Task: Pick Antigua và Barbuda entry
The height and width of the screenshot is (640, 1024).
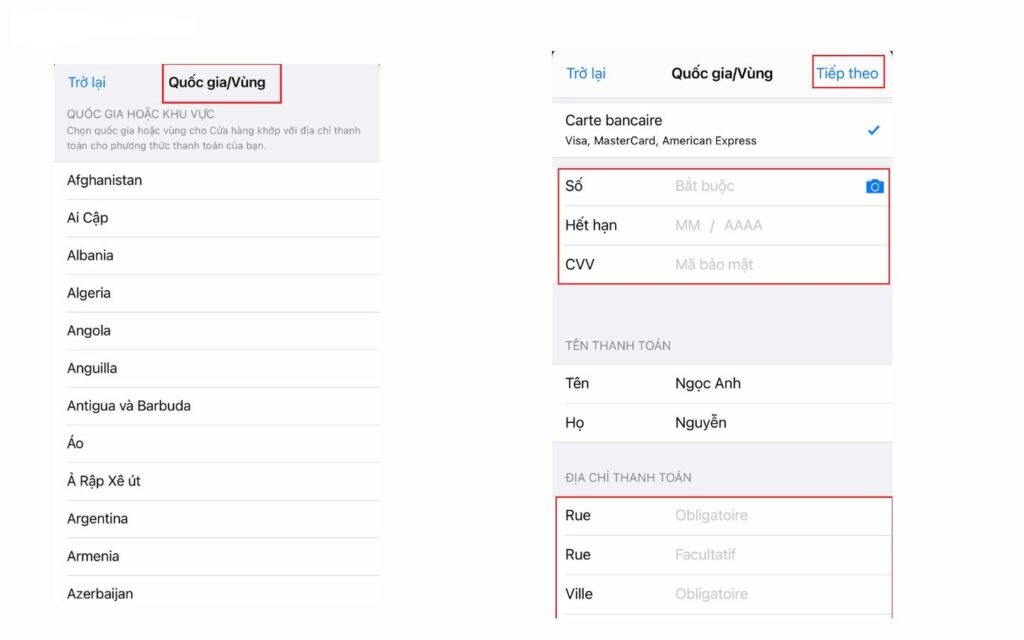Action: 129,405
